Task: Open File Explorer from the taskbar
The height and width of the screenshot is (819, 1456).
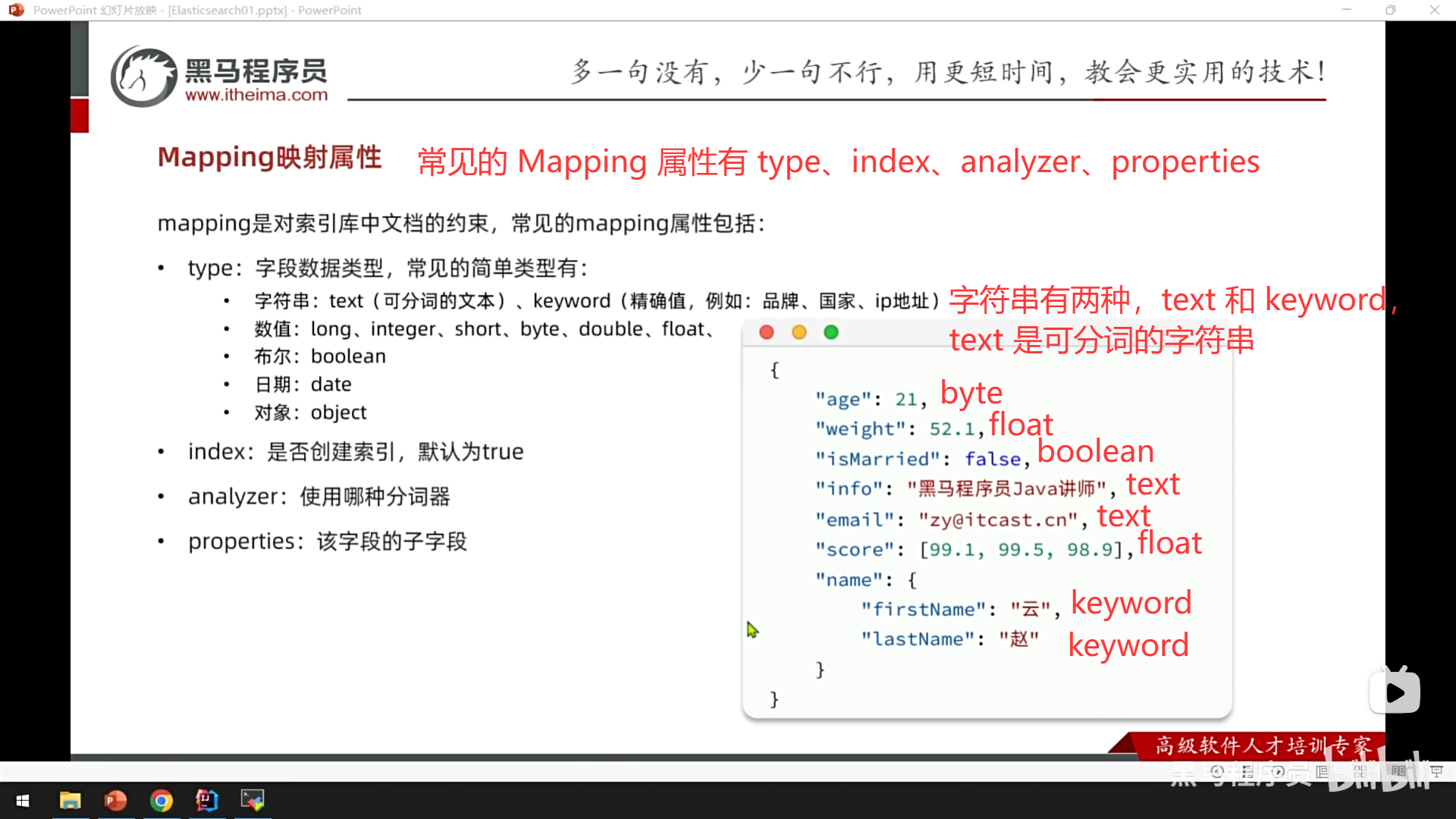Action: pos(70,800)
